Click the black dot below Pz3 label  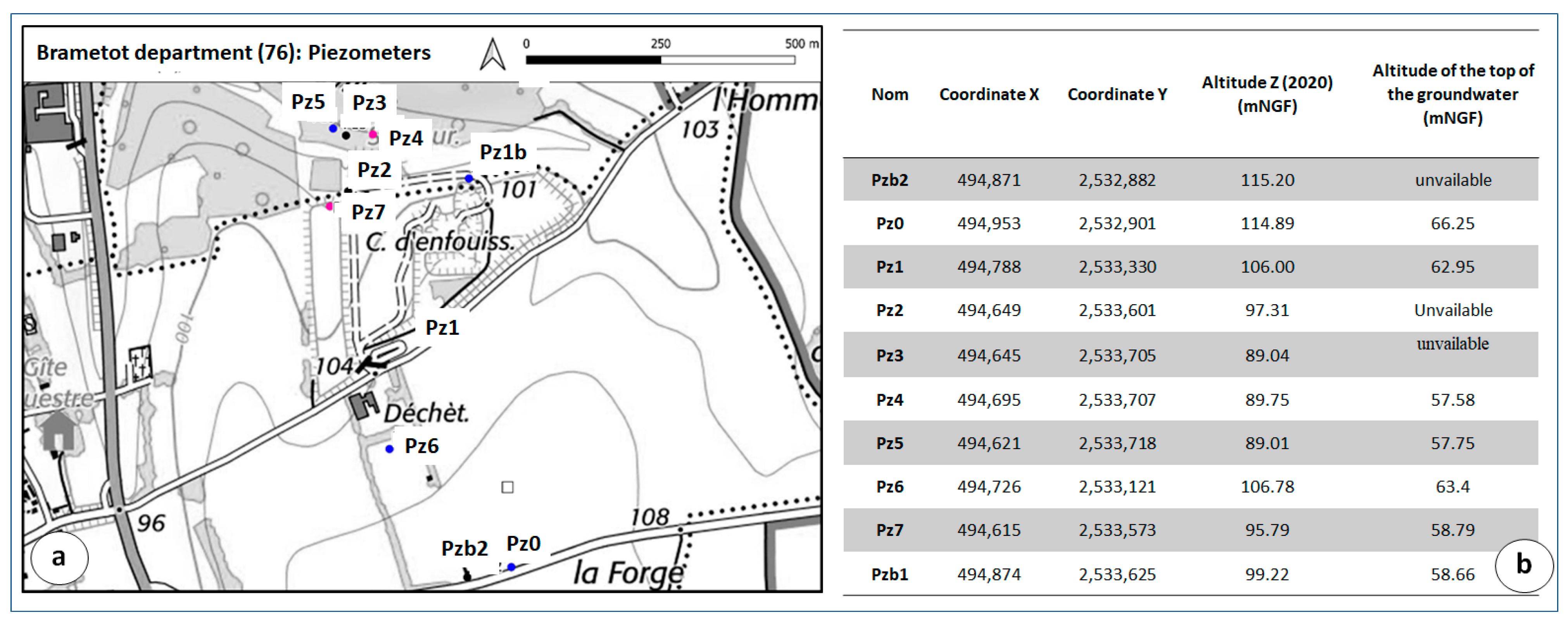click(346, 135)
